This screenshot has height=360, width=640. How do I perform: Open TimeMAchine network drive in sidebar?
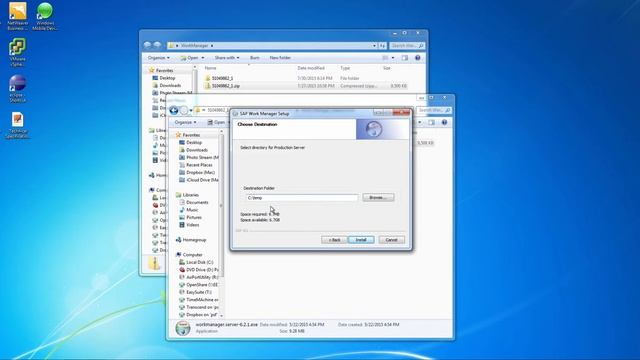[x=198, y=300]
